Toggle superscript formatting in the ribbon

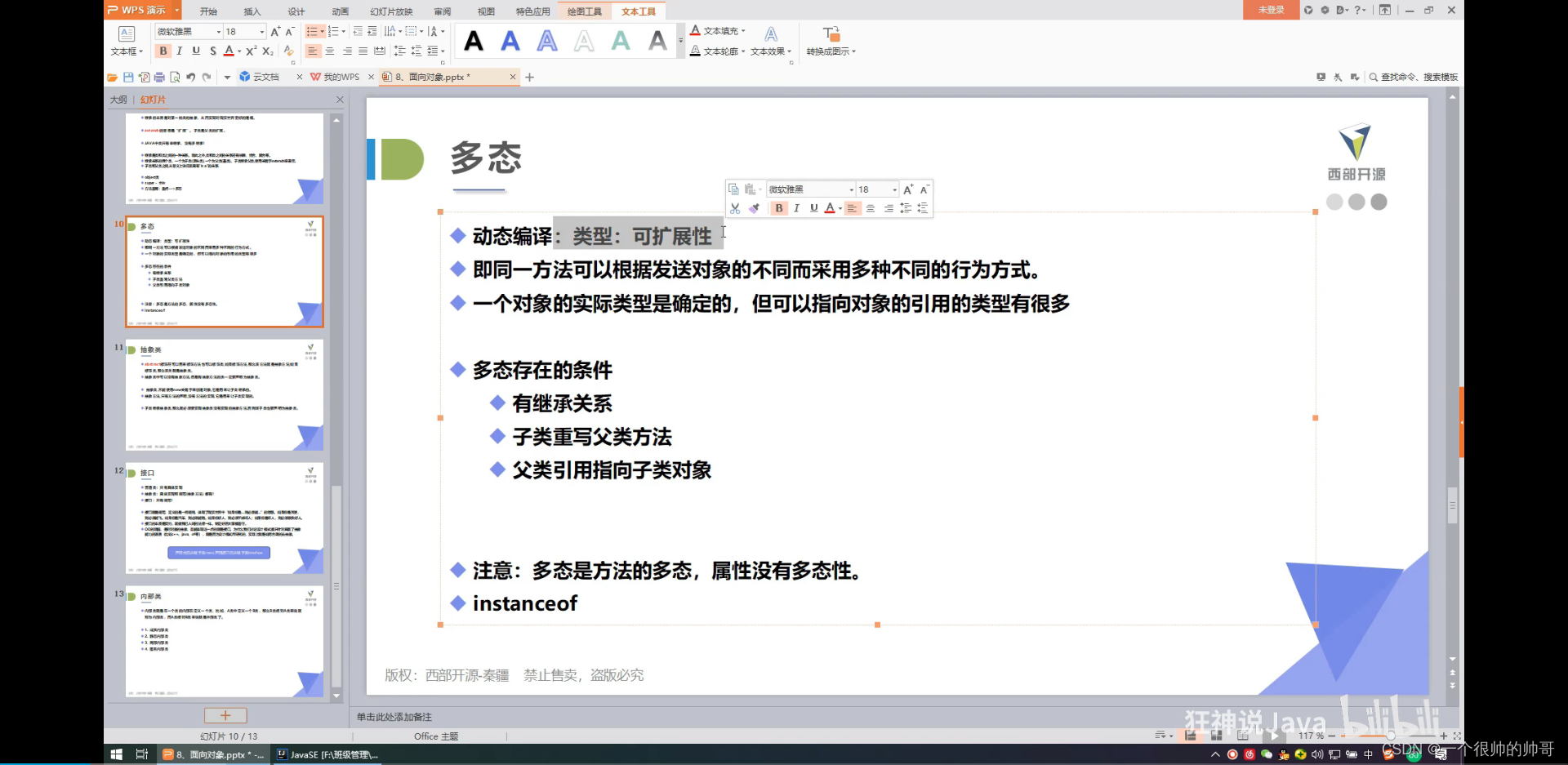[252, 51]
